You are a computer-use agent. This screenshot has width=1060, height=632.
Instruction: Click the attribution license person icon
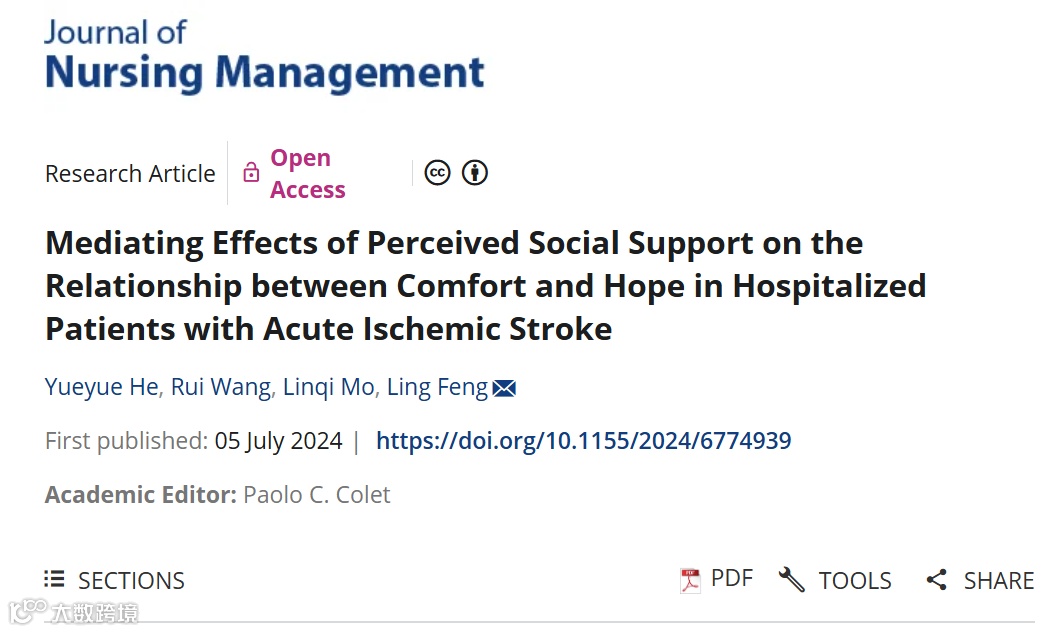point(474,173)
